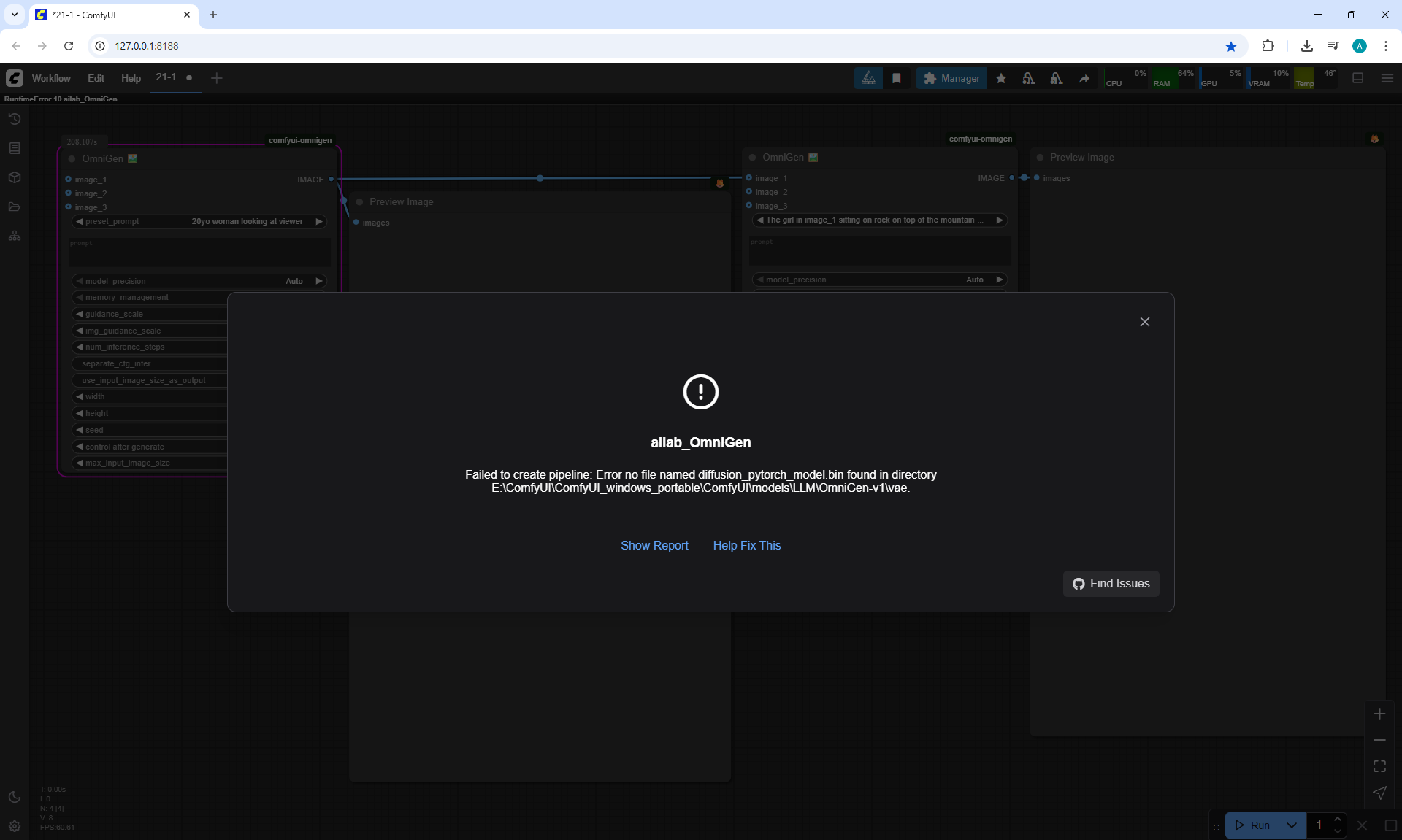
Task: Expand preset_prompt next option arrow
Action: (x=319, y=221)
